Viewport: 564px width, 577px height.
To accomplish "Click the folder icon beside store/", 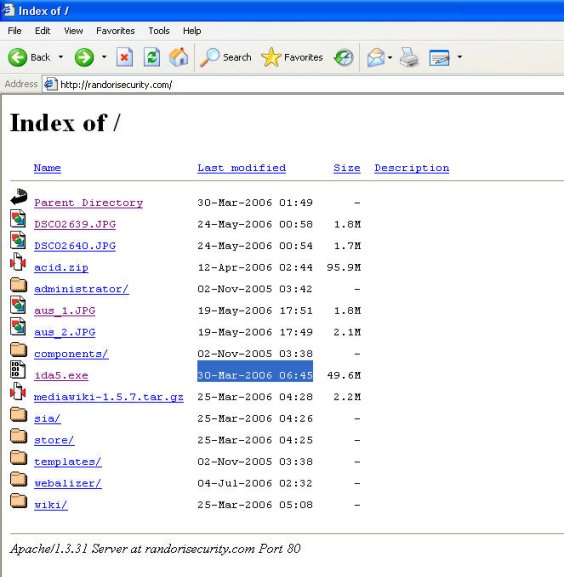I will (18, 436).
